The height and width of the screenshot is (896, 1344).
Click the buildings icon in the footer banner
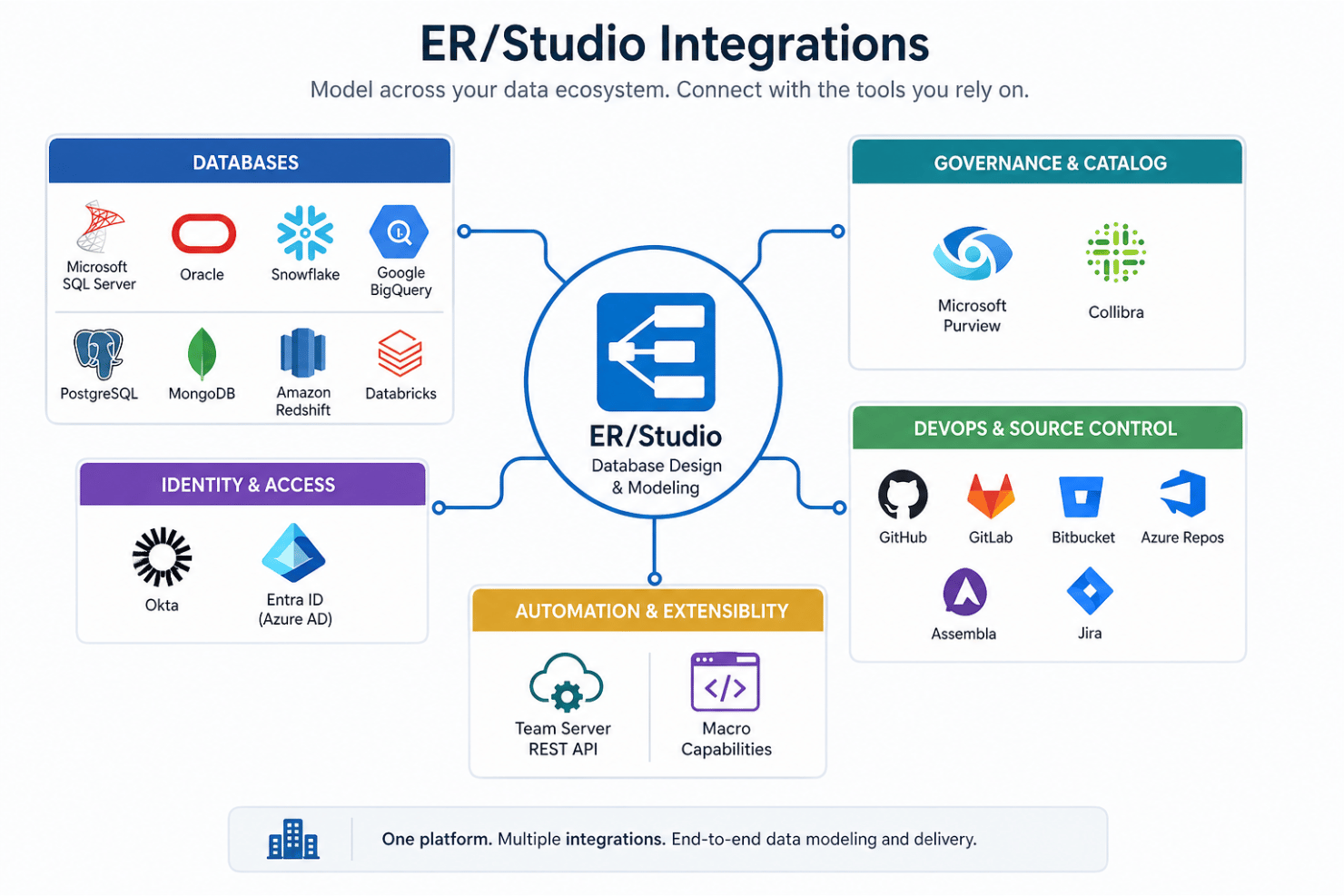tap(293, 839)
